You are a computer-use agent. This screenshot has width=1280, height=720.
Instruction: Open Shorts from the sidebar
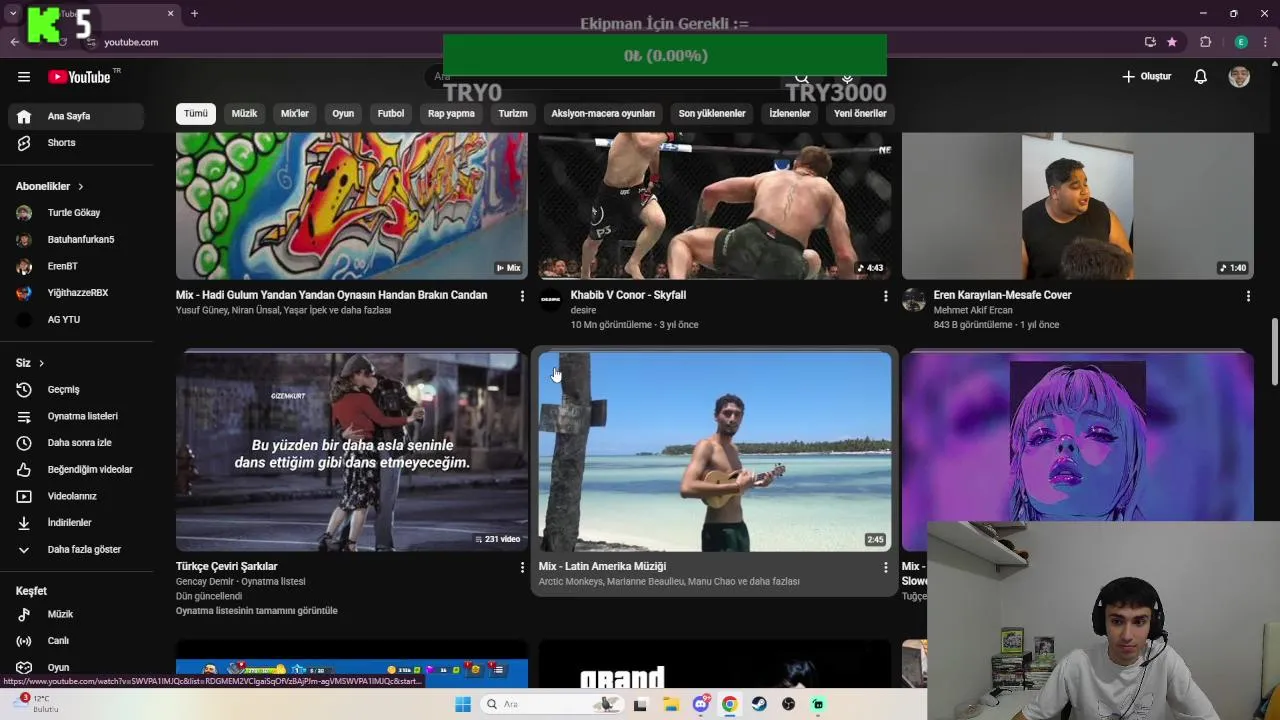tap(76, 143)
